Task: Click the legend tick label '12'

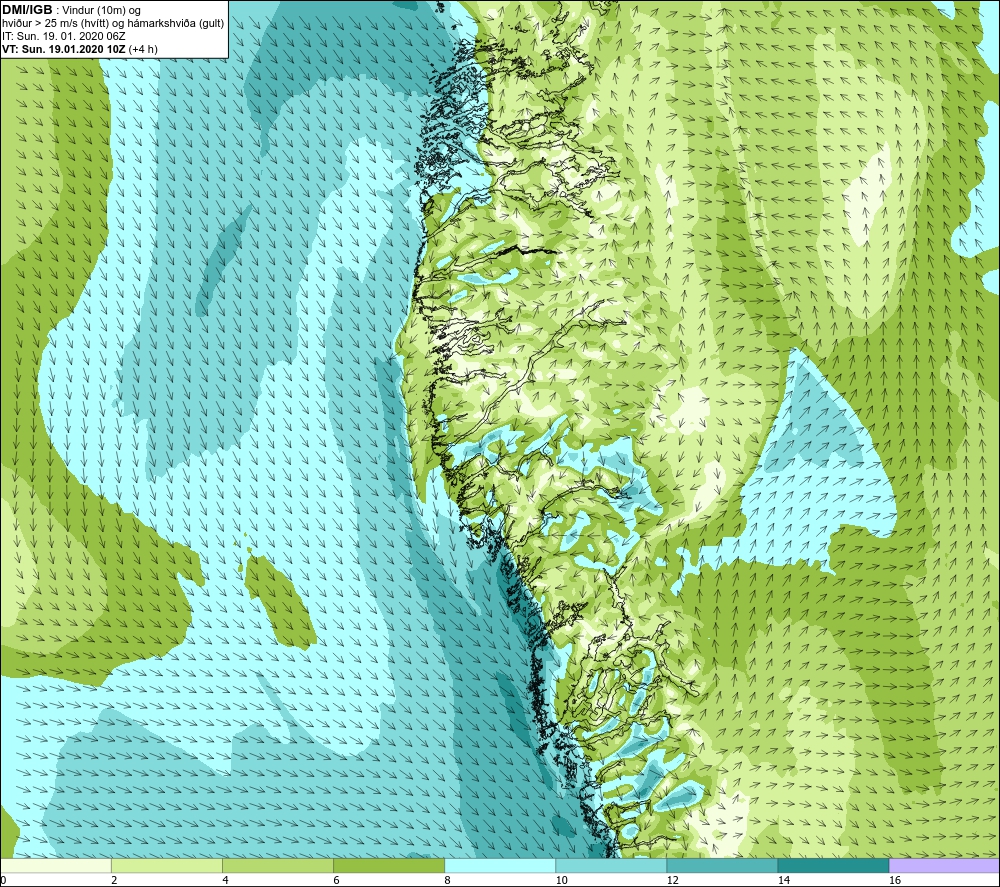Action: pos(672,880)
